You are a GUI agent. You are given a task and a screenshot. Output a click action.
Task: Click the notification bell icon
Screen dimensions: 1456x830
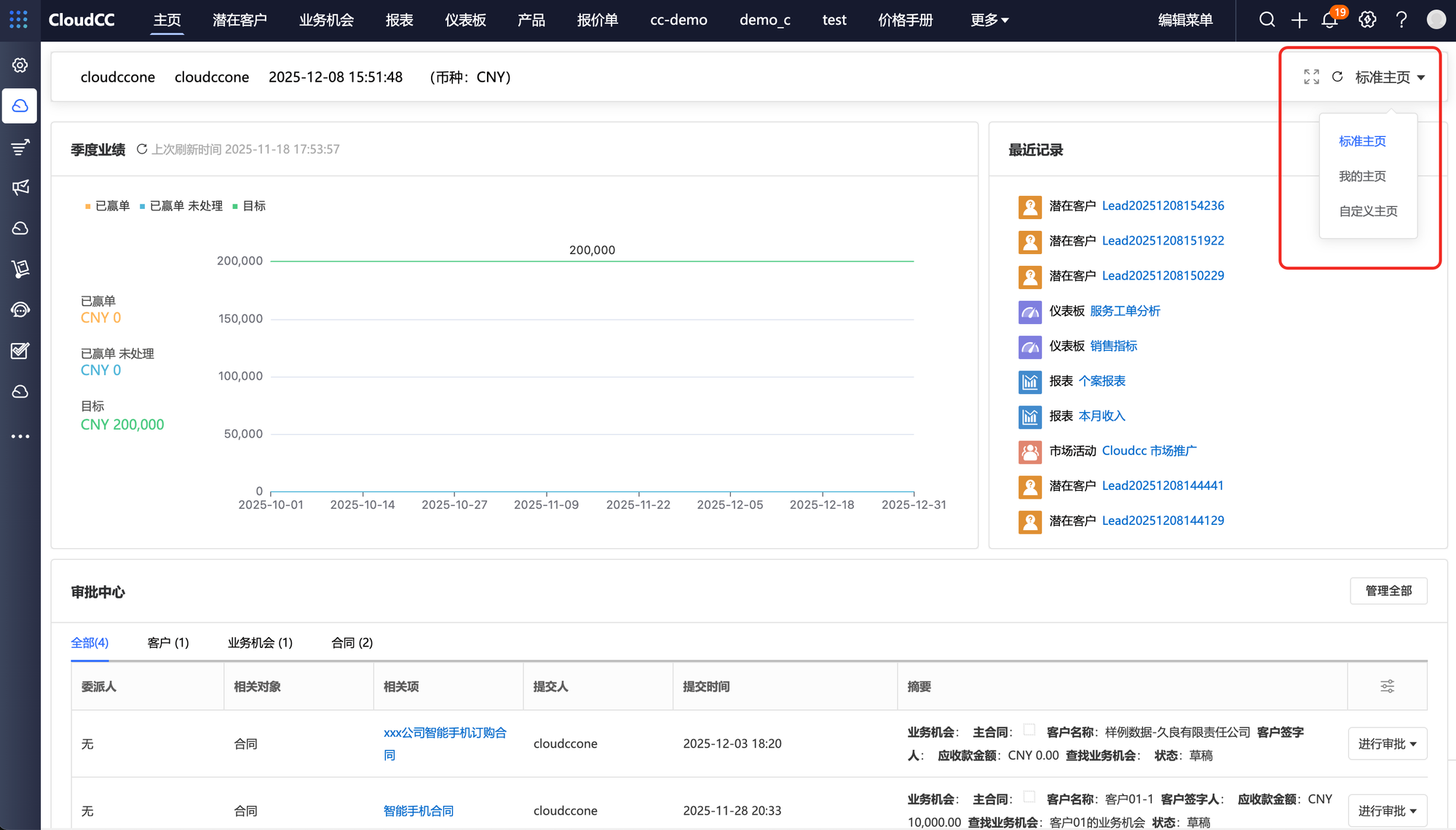(1329, 20)
